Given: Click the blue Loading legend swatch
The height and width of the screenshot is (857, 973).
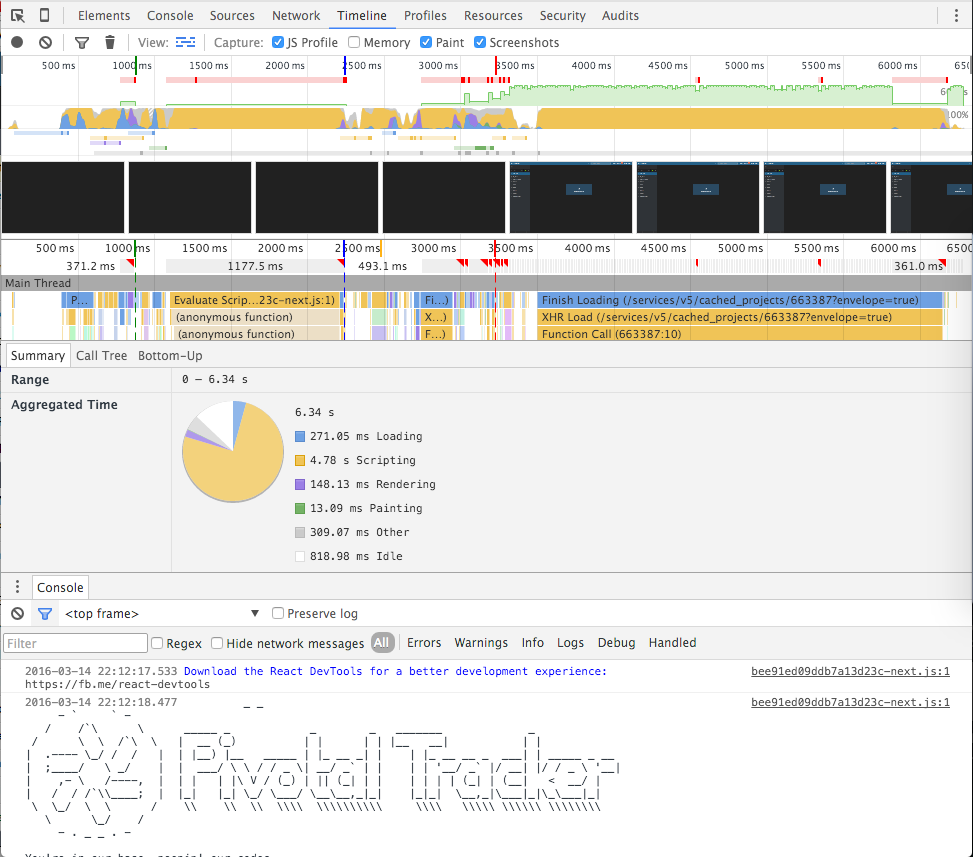Looking at the screenshot, I should tap(300, 436).
